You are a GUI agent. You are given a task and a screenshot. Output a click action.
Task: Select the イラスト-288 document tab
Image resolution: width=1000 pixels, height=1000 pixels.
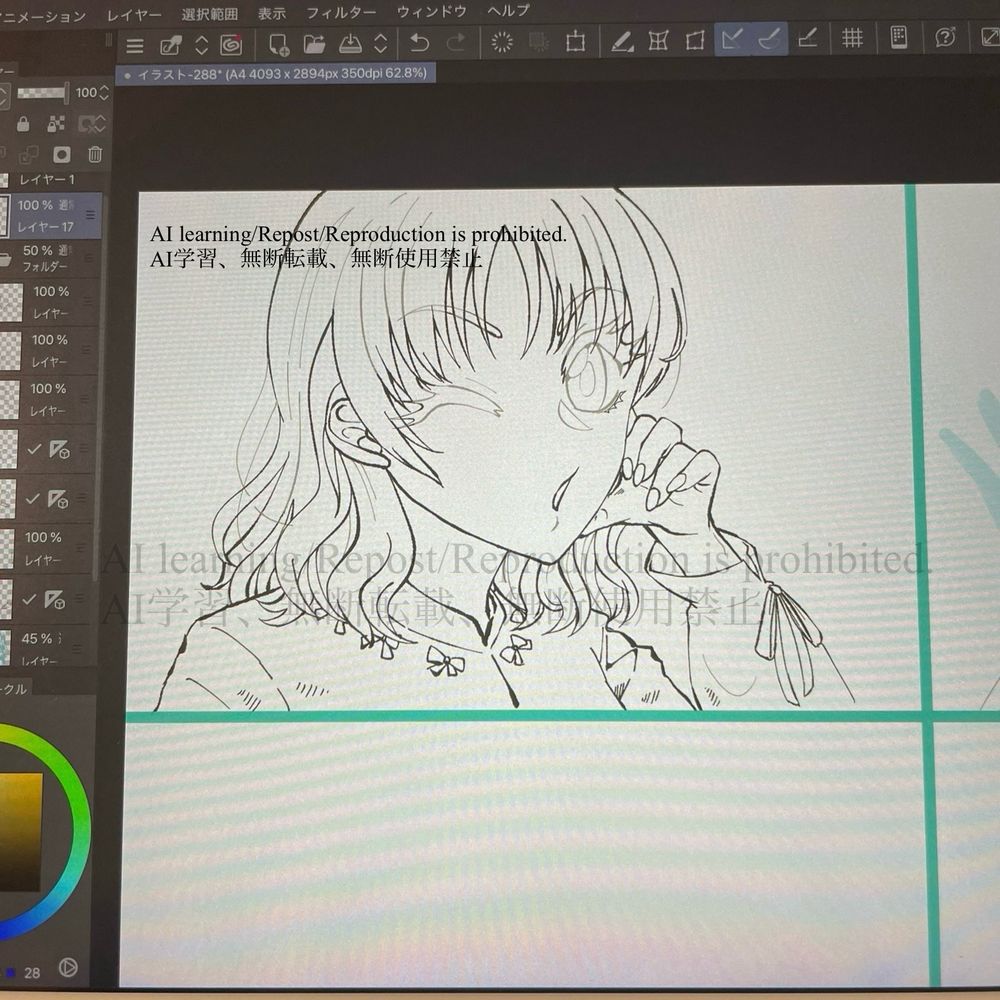[x=276, y=74]
